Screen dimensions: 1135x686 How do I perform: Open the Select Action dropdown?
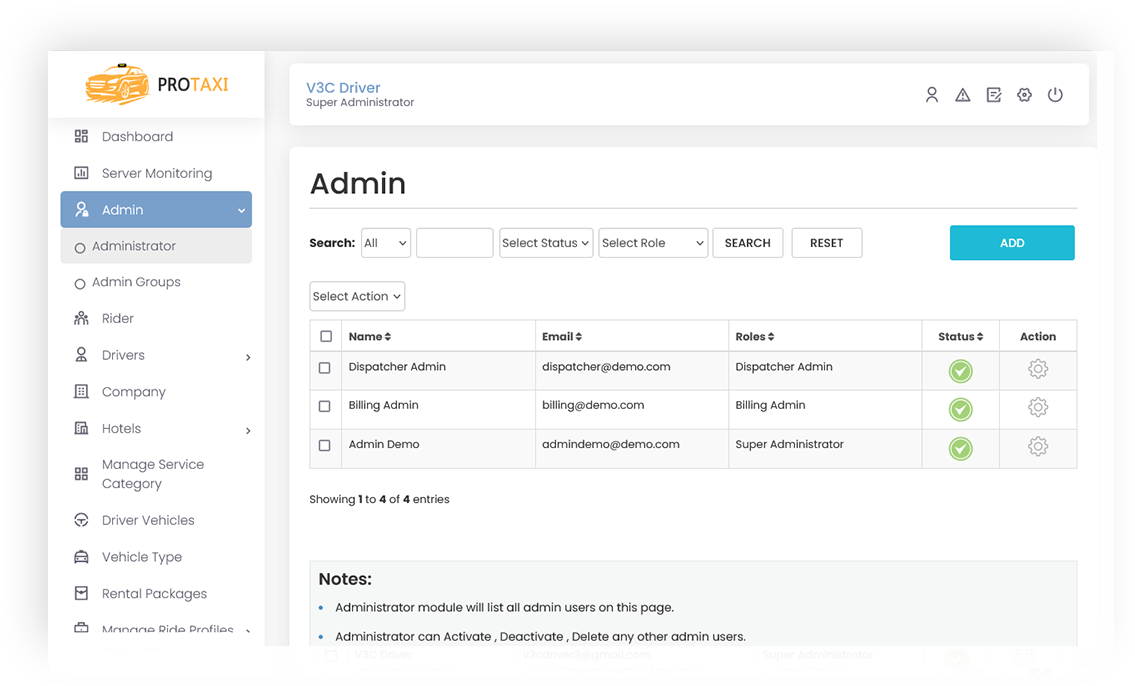357,296
